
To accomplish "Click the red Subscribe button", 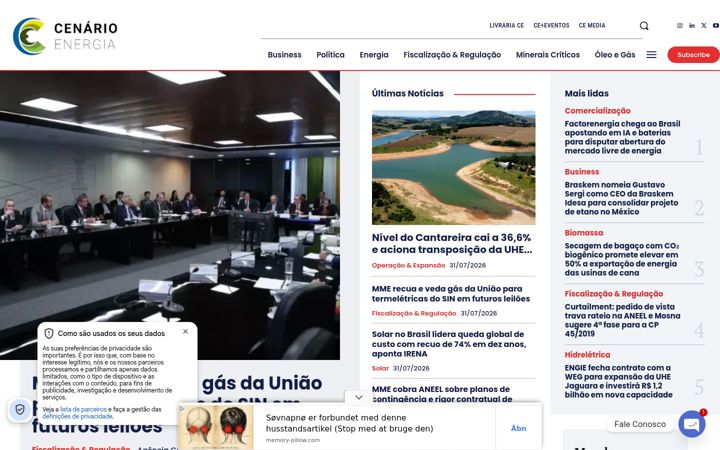I will pyautogui.click(x=693, y=55).
